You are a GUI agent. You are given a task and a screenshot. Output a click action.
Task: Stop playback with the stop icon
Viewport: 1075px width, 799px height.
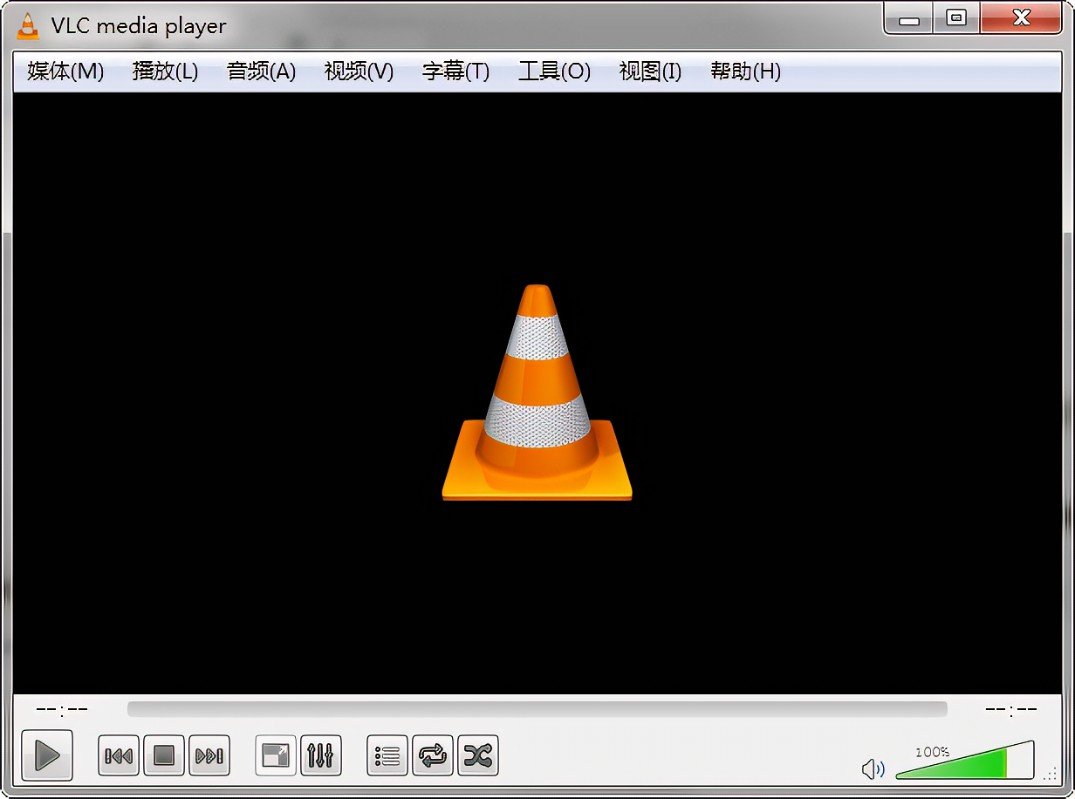(x=163, y=756)
